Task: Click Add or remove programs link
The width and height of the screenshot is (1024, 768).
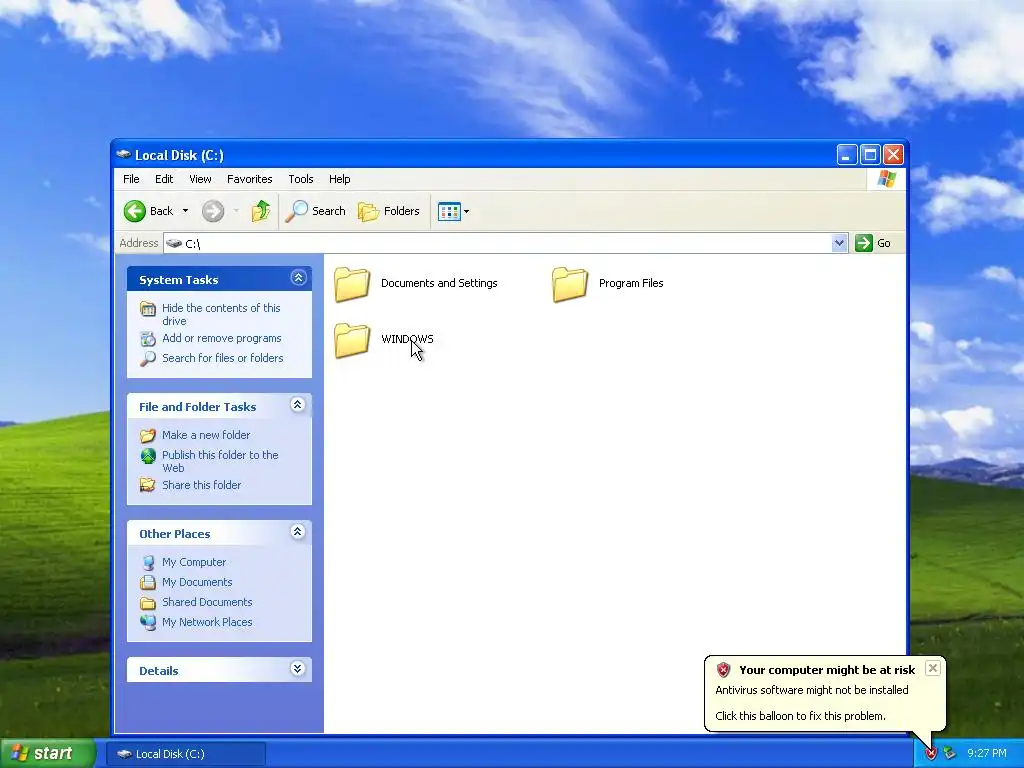Action: click(222, 338)
